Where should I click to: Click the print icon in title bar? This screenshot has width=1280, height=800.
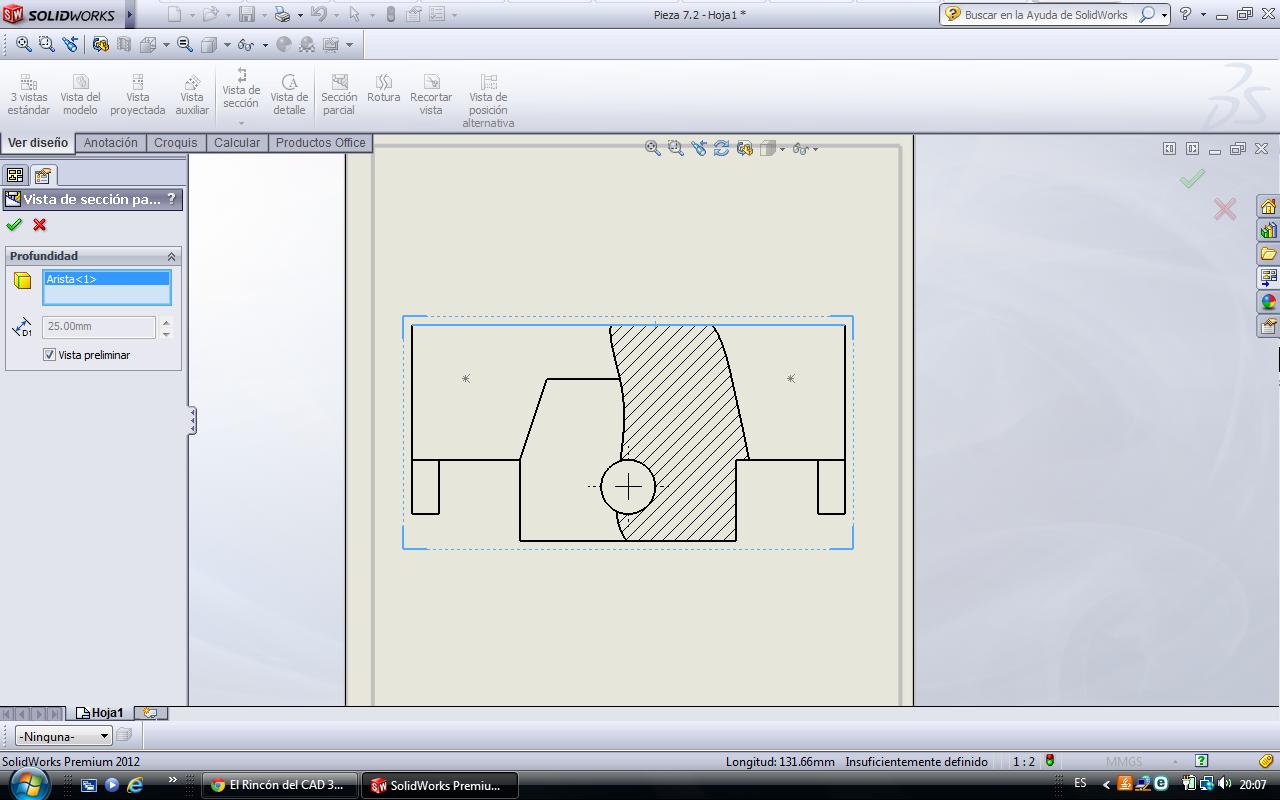pos(282,14)
